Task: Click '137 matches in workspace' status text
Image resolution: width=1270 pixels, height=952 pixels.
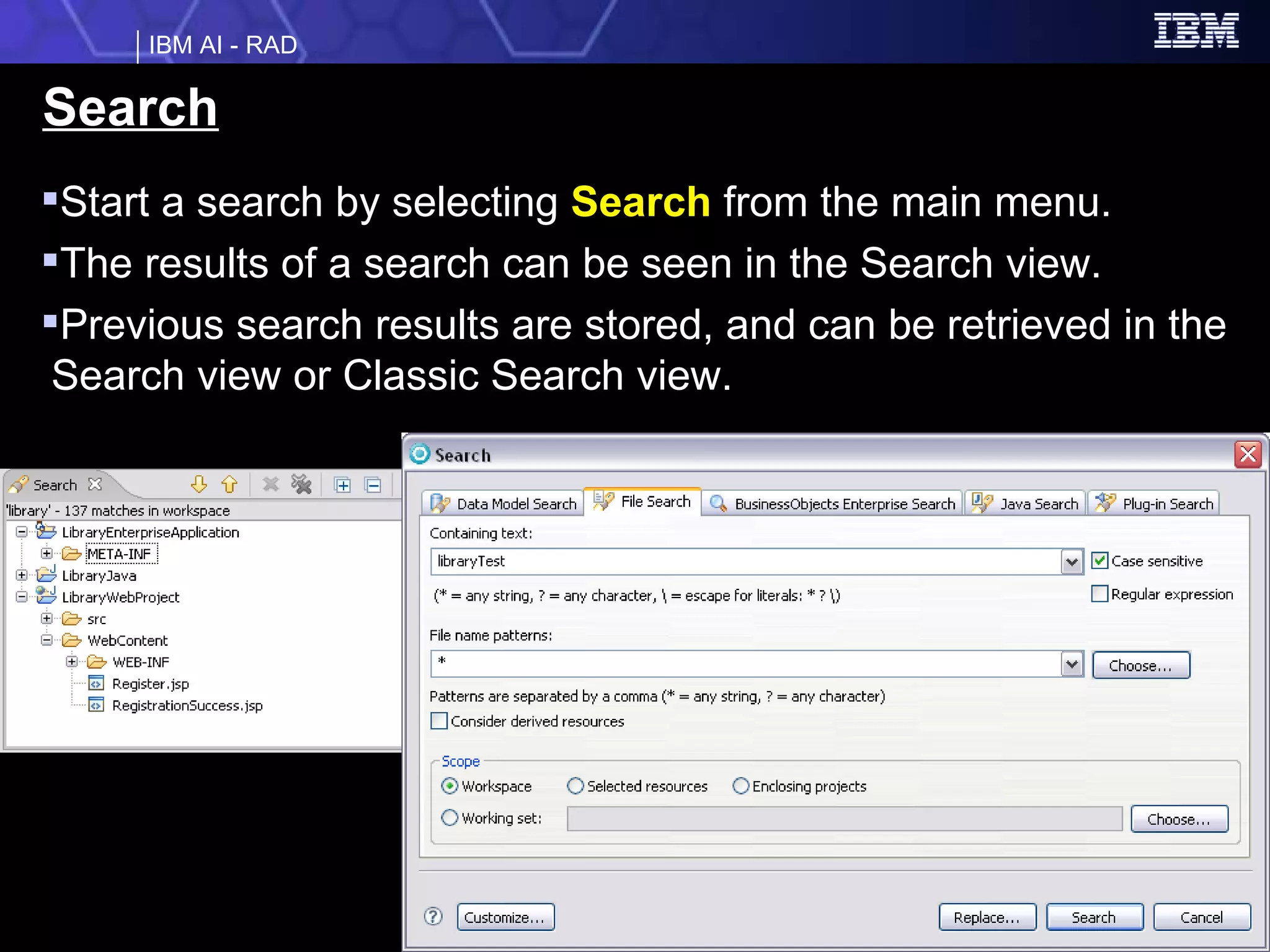Action: (x=147, y=510)
